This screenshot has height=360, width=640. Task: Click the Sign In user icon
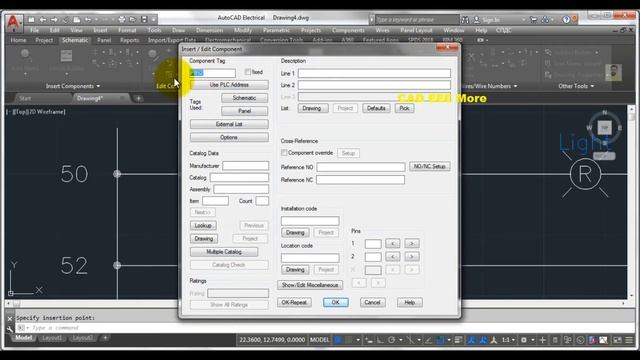[476, 20]
